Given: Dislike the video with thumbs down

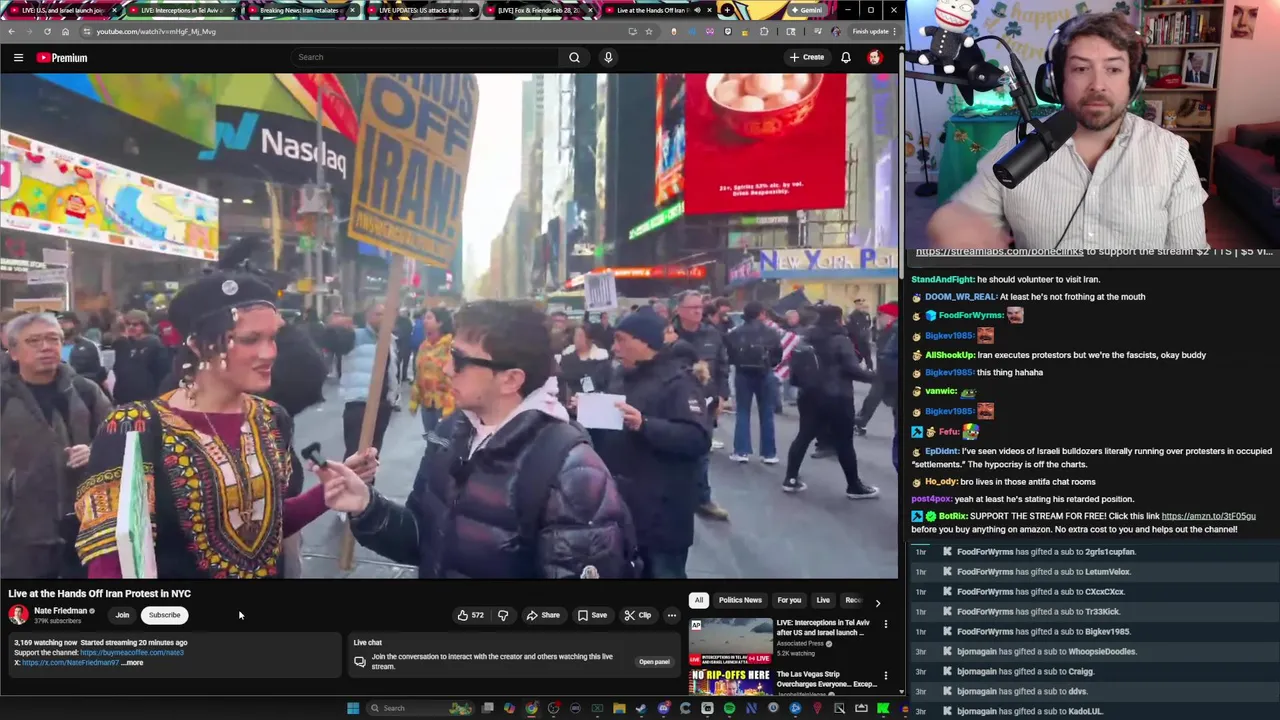Looking at the screenshot, I should pos(503,615).
